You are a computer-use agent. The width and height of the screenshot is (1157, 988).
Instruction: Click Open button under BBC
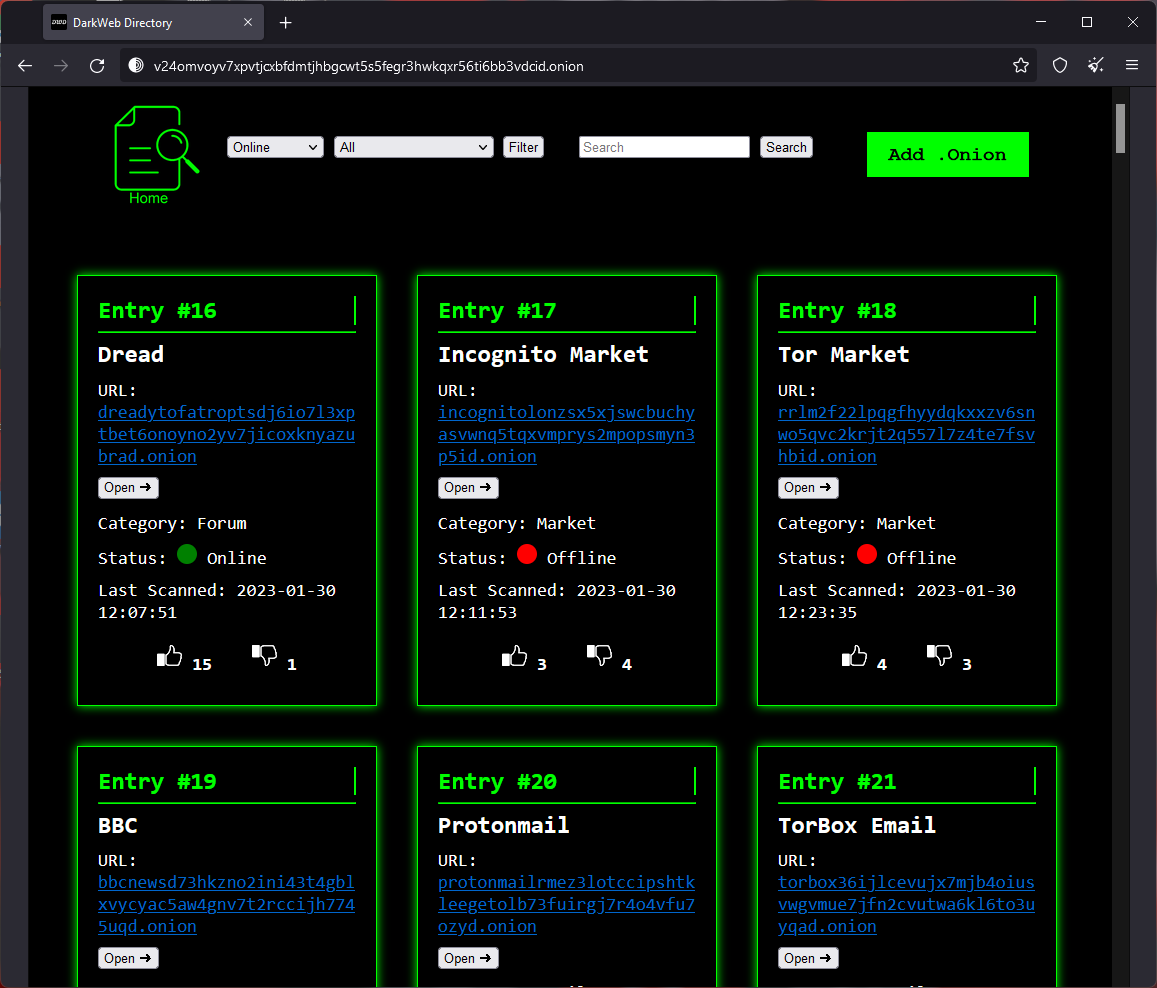coord(128,958)
